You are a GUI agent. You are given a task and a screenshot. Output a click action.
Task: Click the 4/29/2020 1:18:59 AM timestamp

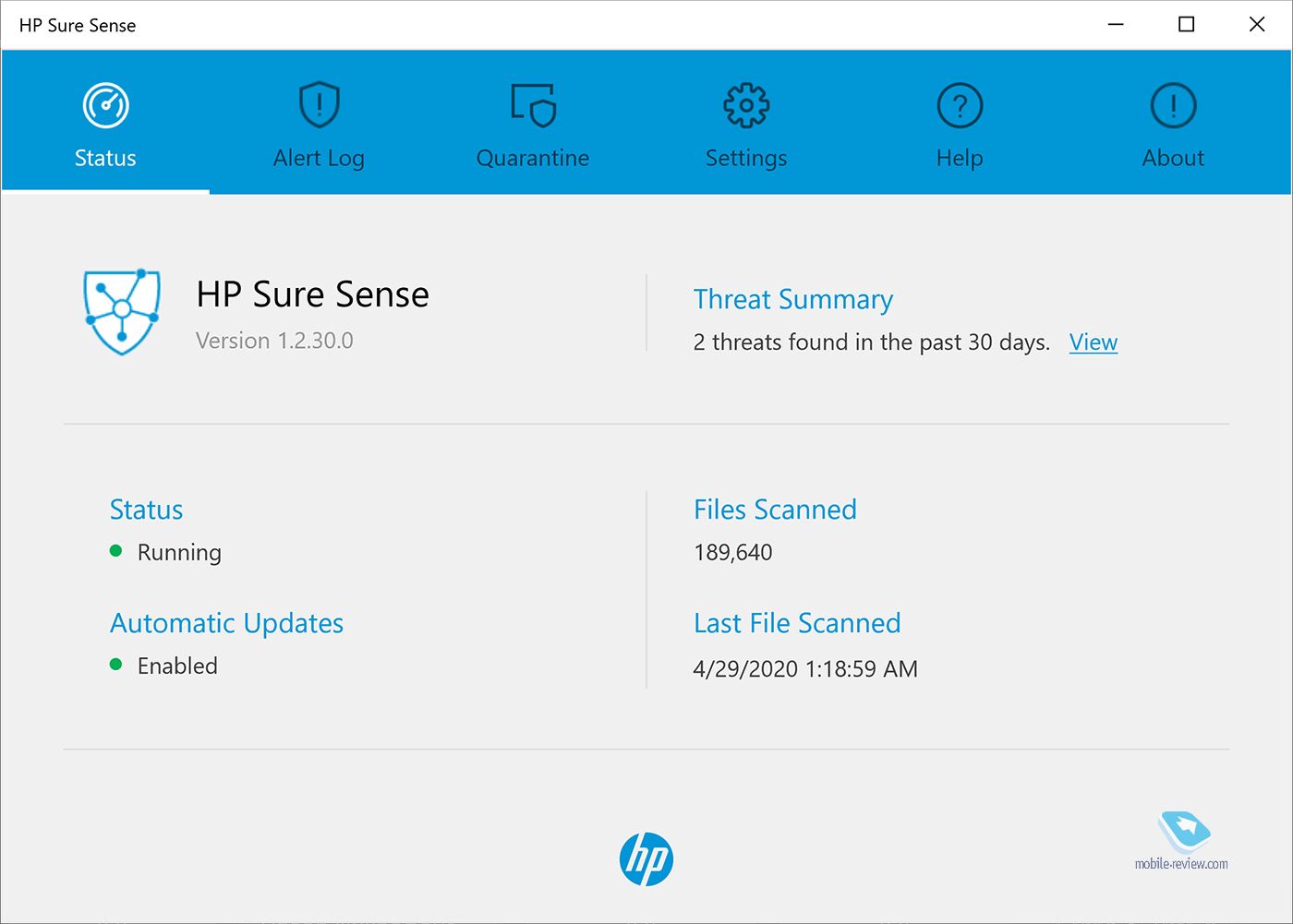[805, 669]
